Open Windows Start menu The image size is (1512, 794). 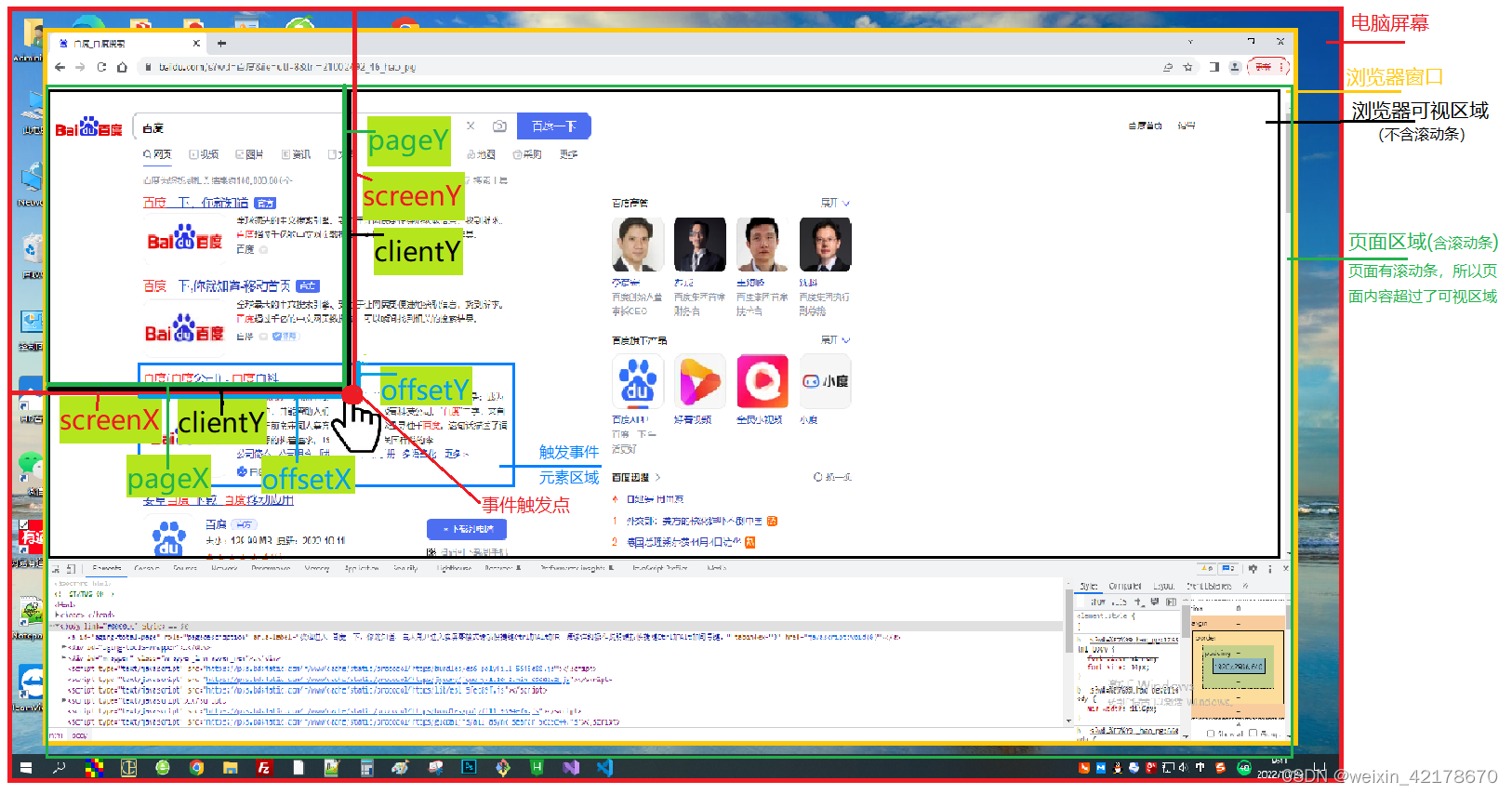pos(26,768)
